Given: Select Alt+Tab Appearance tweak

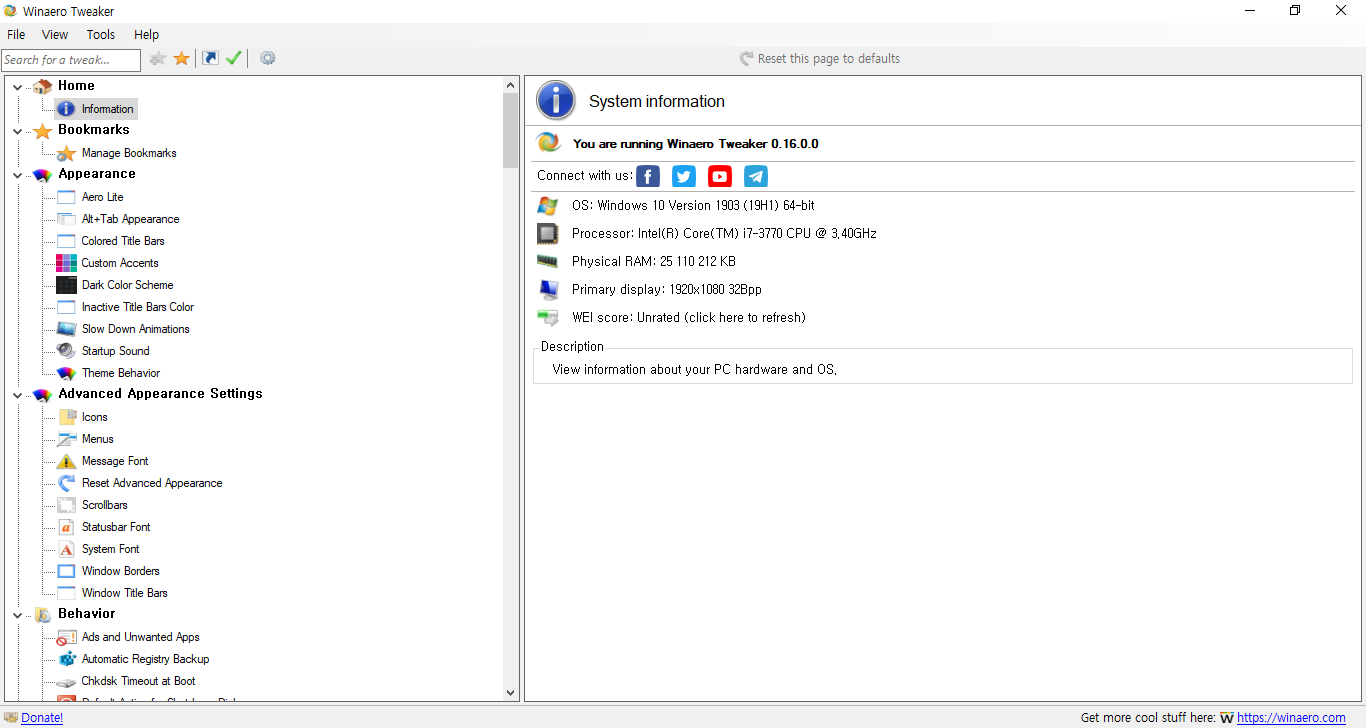Looking at the screenshot, I should 130,219.
